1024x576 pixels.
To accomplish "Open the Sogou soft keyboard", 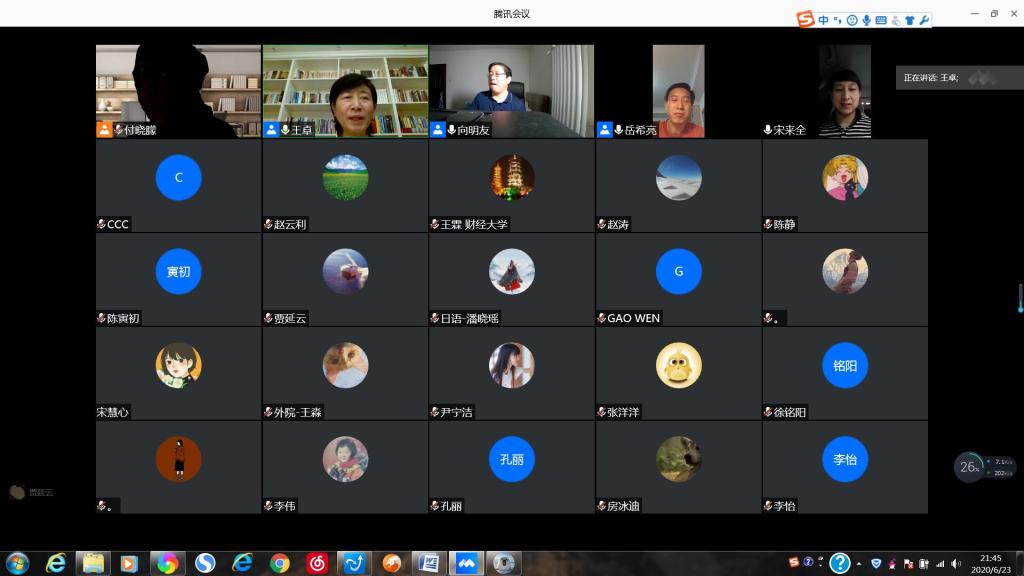I will click(x=881, y=20).
